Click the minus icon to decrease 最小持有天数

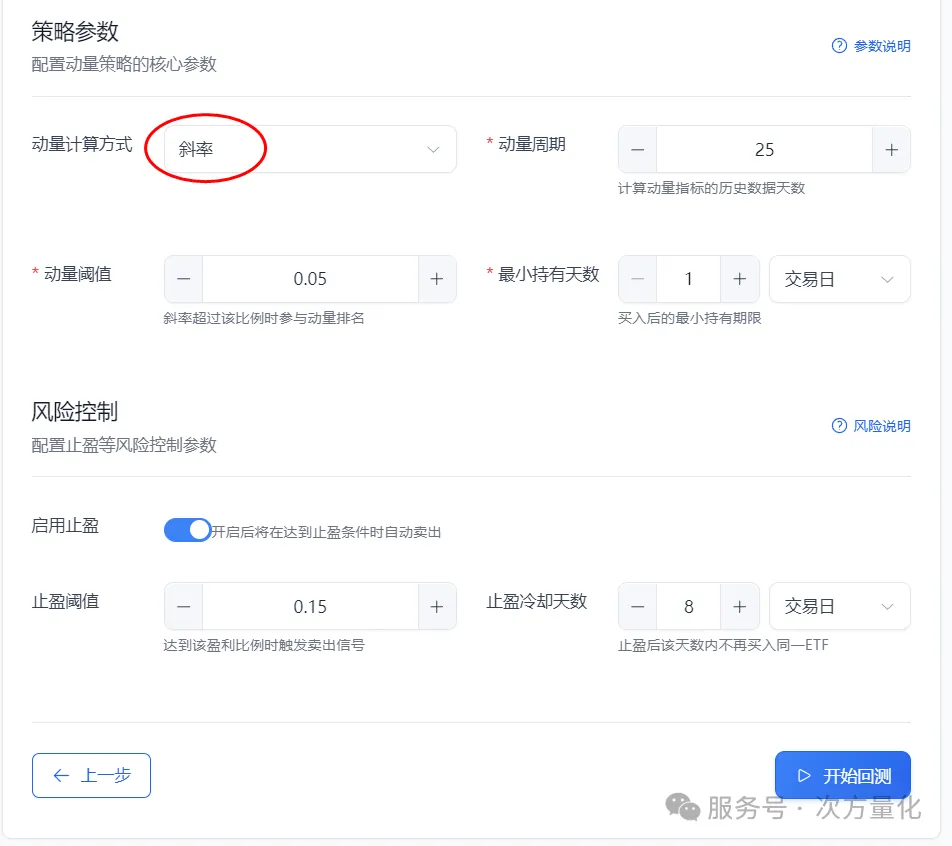[x=637, y=279]
